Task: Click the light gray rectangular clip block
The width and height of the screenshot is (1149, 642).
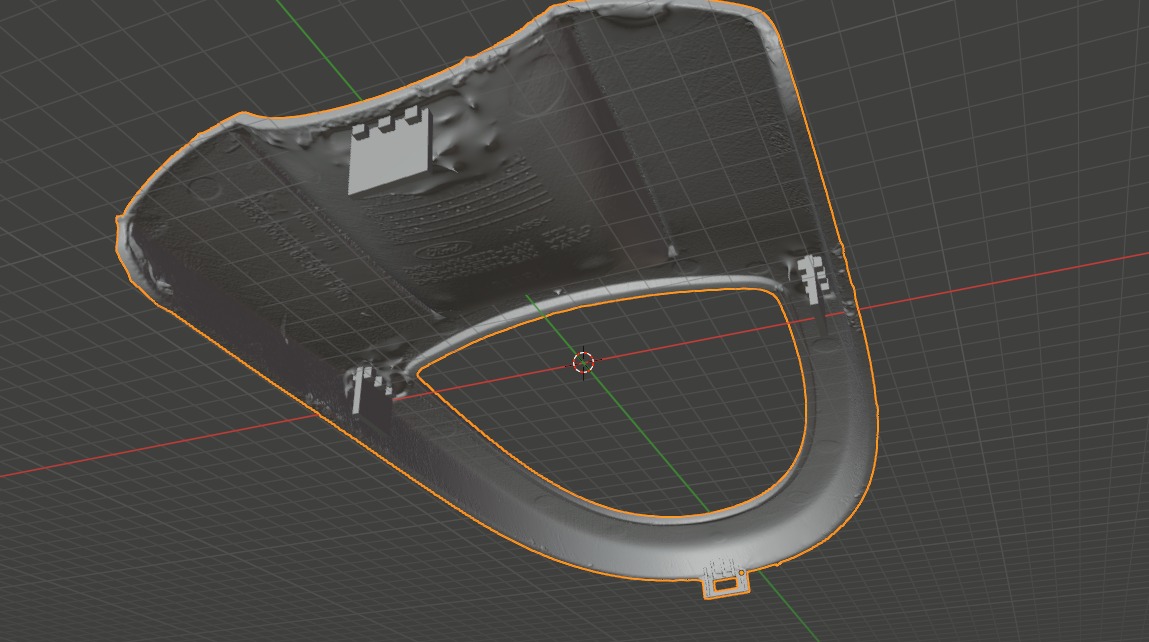Action: pos(390,152)
